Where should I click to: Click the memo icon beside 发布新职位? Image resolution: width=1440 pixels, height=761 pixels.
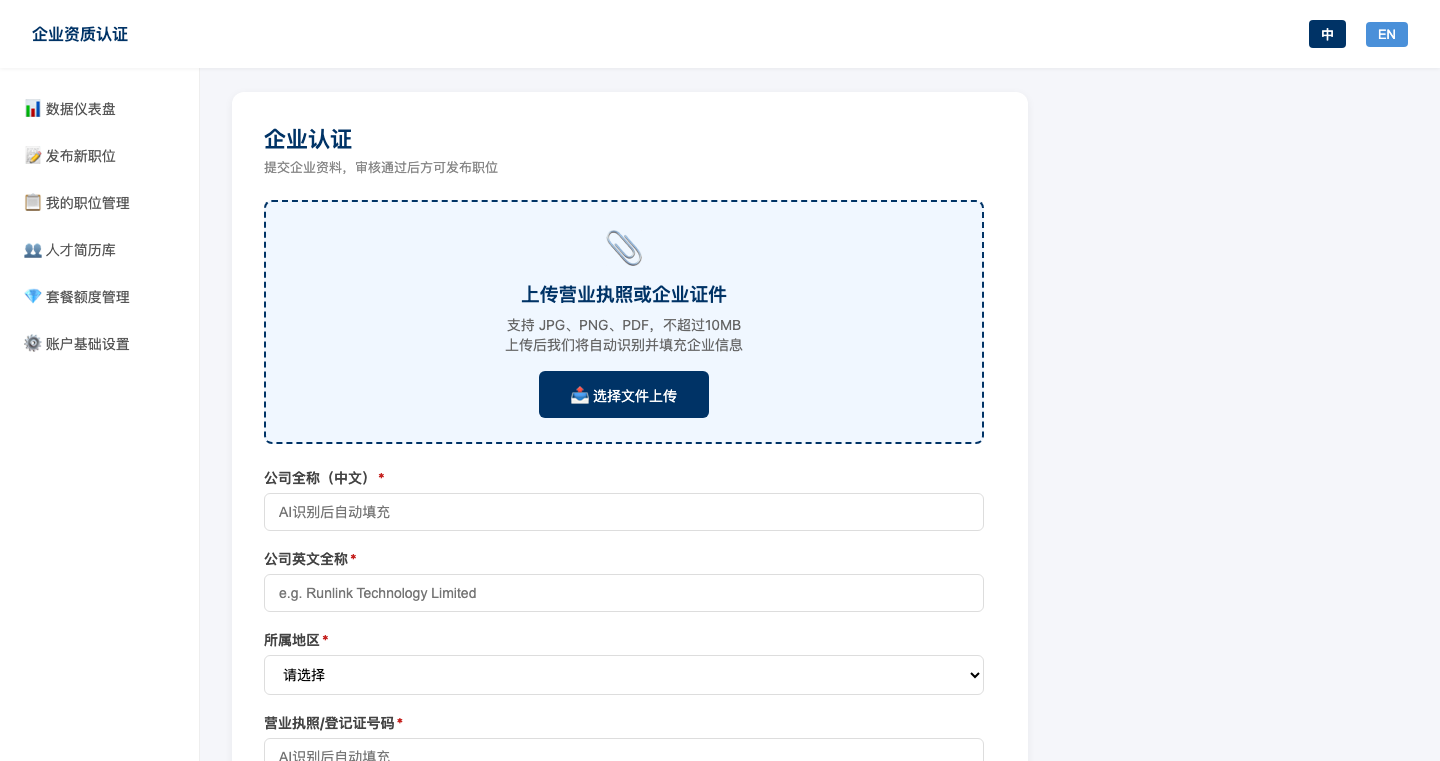pyautogui.click(x=33, y=156)
